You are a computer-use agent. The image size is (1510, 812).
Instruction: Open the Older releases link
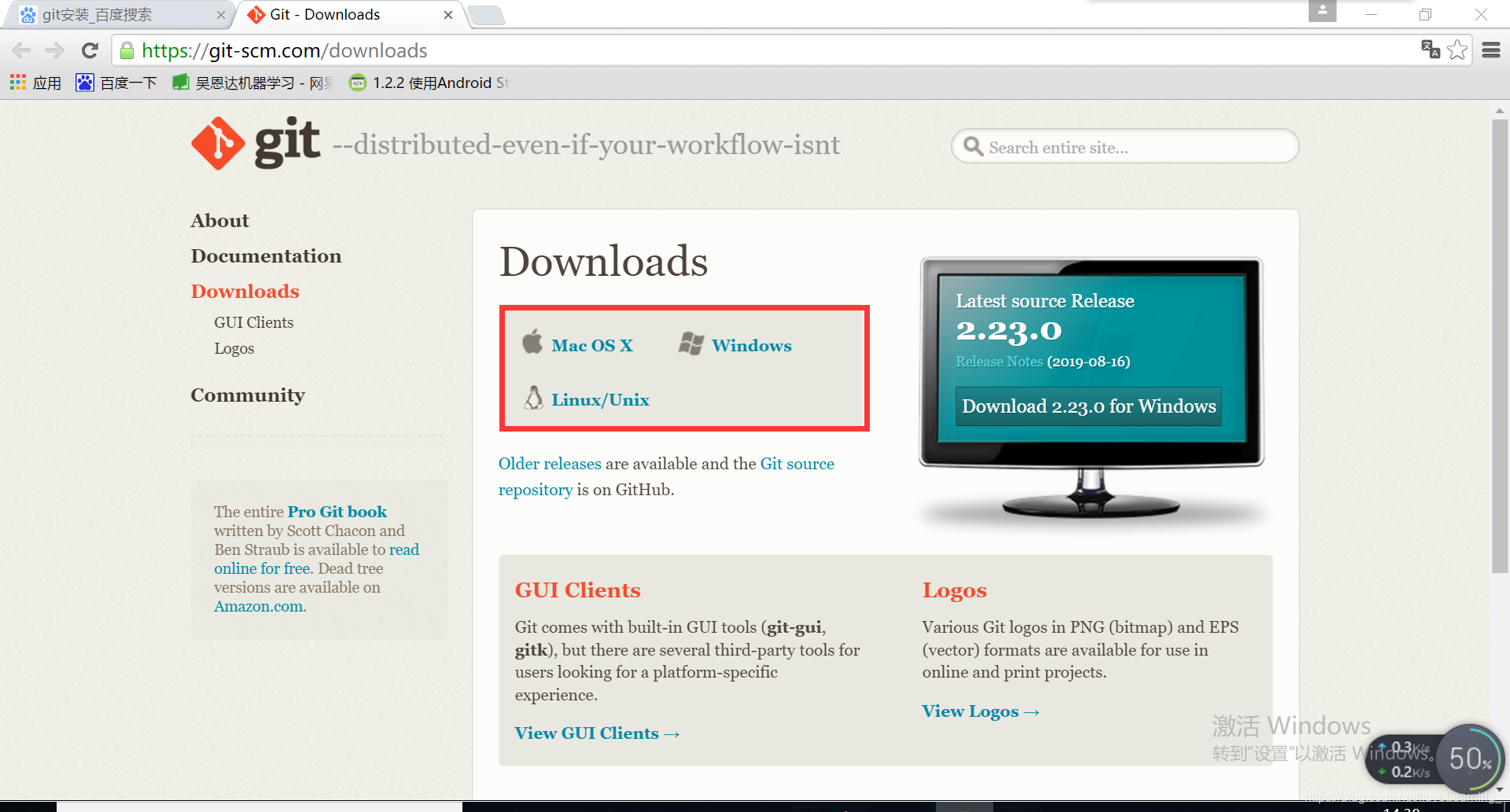(x=550, y=464)
